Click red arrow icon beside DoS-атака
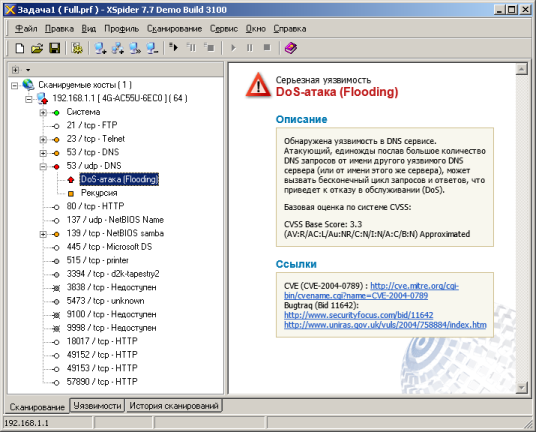 point(71,180)
